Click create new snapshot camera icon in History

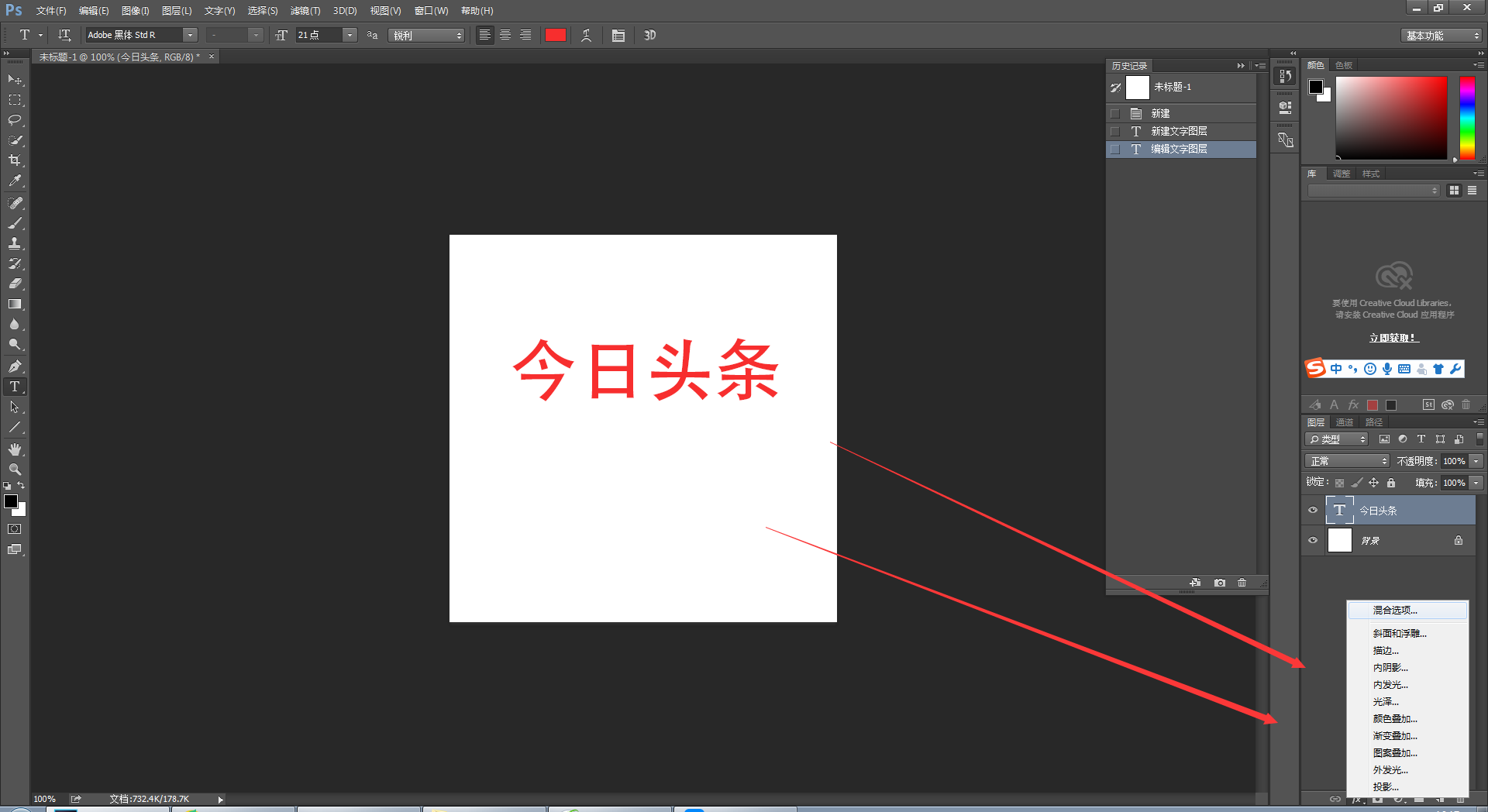coord(1220,583)
